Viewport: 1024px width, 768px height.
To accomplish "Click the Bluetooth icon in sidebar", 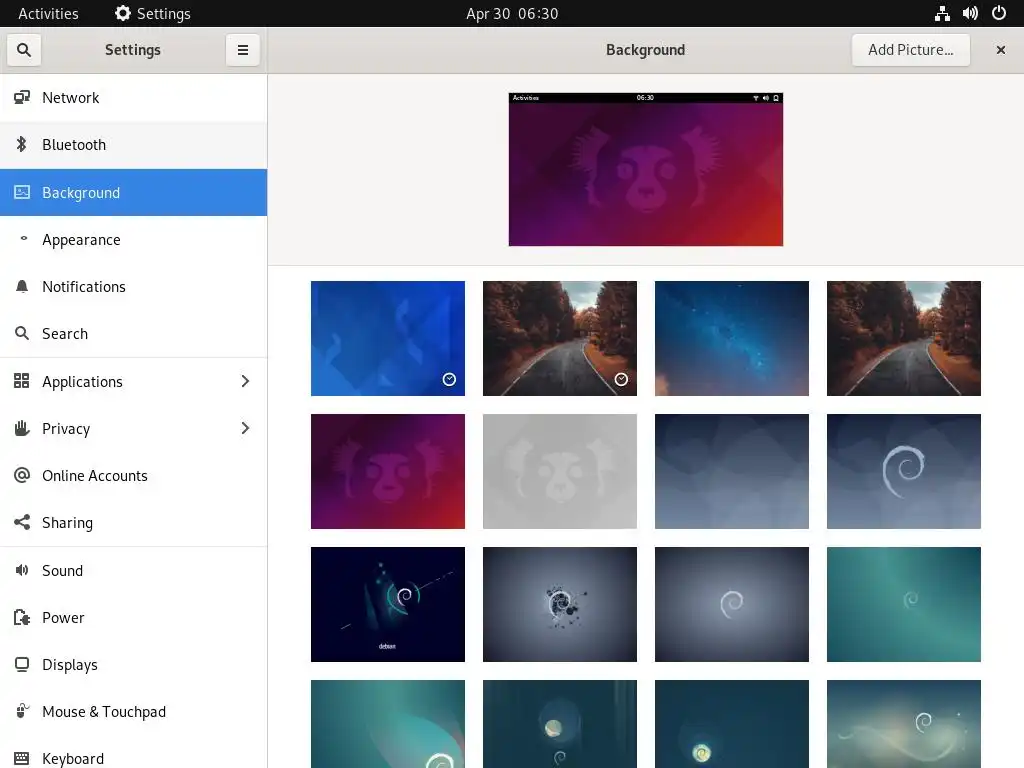I will click(x=22, y=144).
